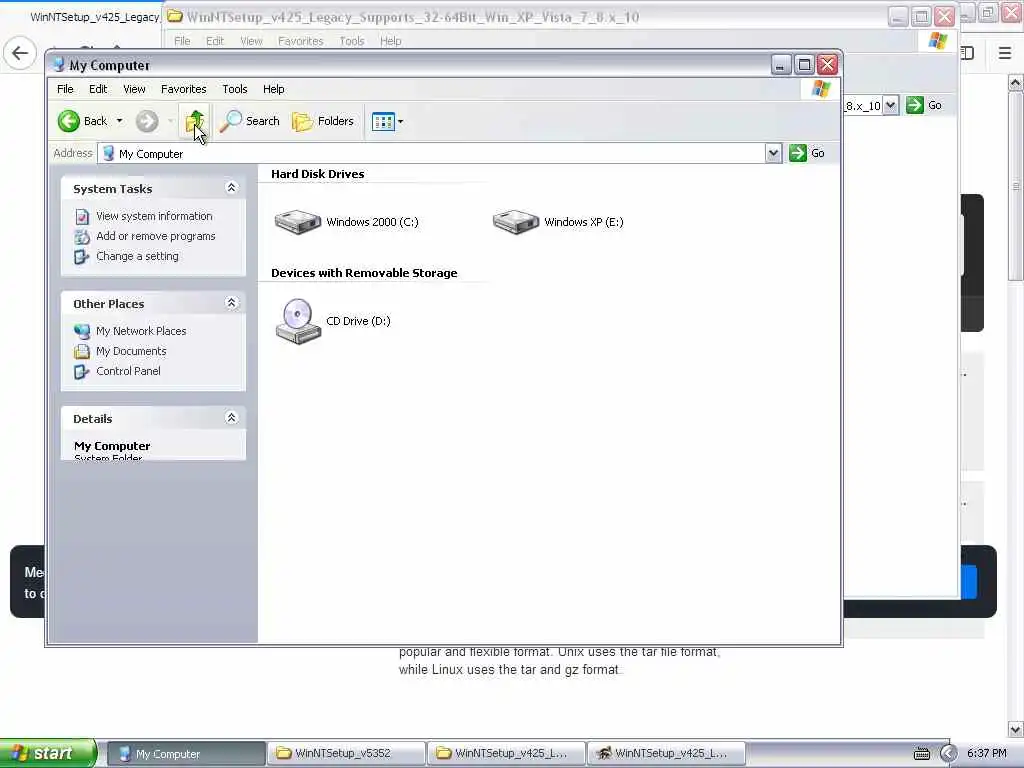Open the Favorites menu in My Computer
The height and width of the screenshot is (768, 1024).
pyautogui.click(x=184, y=89)
